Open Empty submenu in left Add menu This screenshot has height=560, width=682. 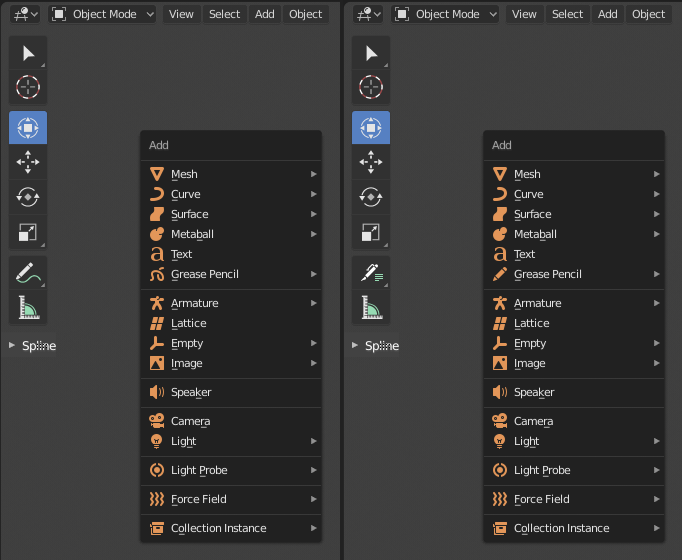click(231, 343)
